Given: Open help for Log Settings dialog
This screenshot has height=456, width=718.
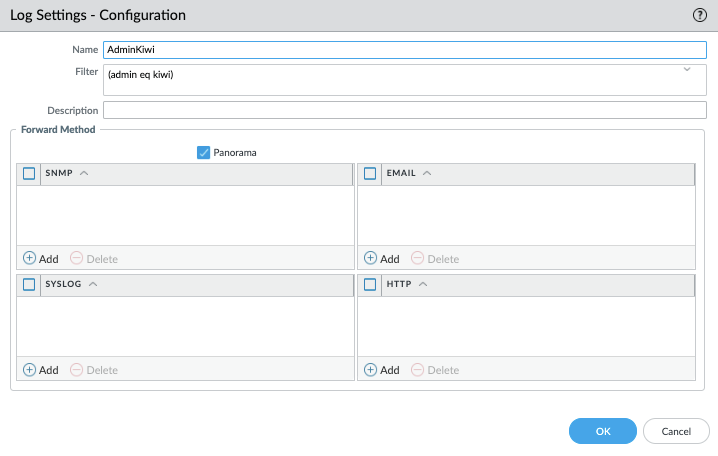Looking at the screenshot, I should tap(700, 15).
